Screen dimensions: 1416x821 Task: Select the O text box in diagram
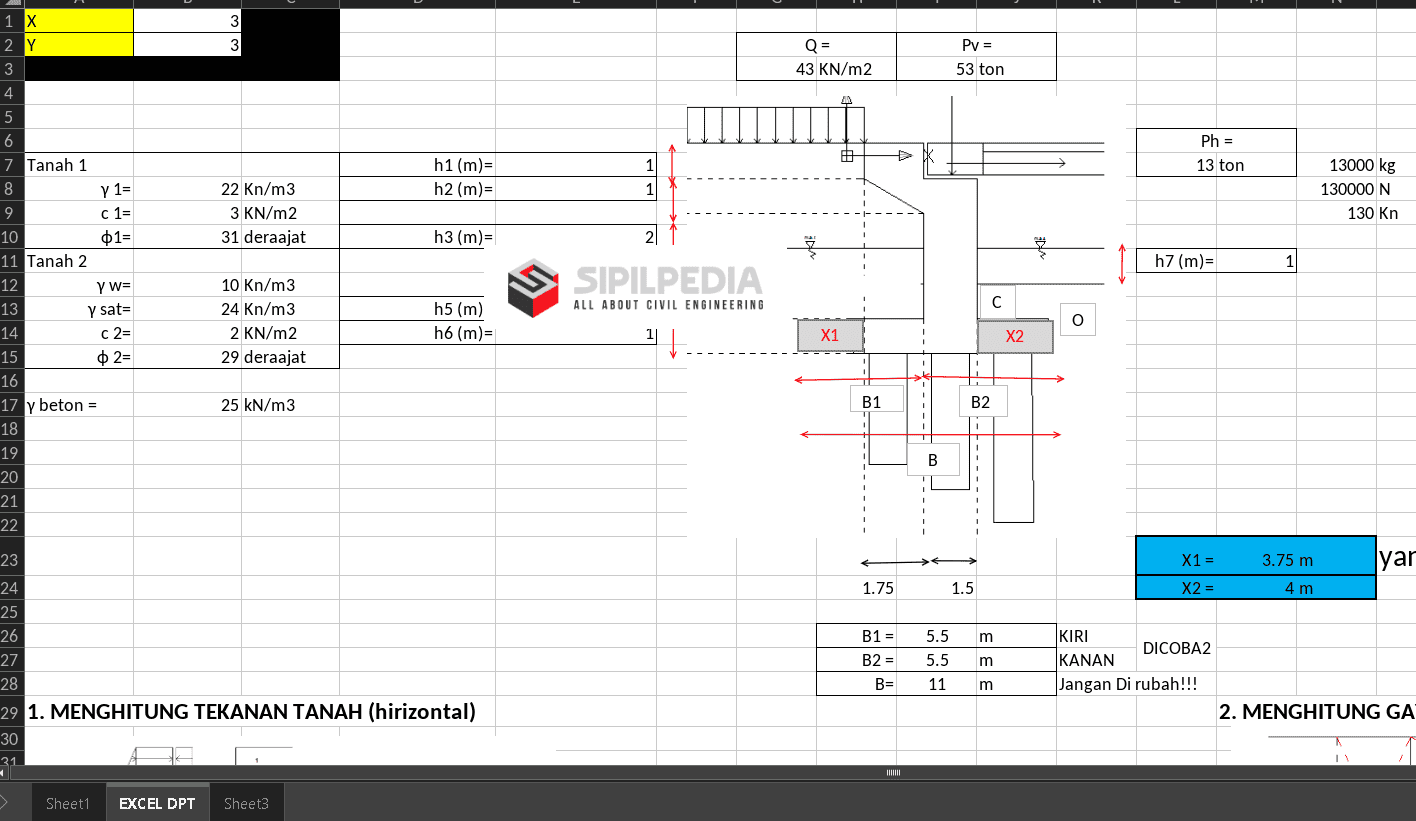tap(1077, 320)
